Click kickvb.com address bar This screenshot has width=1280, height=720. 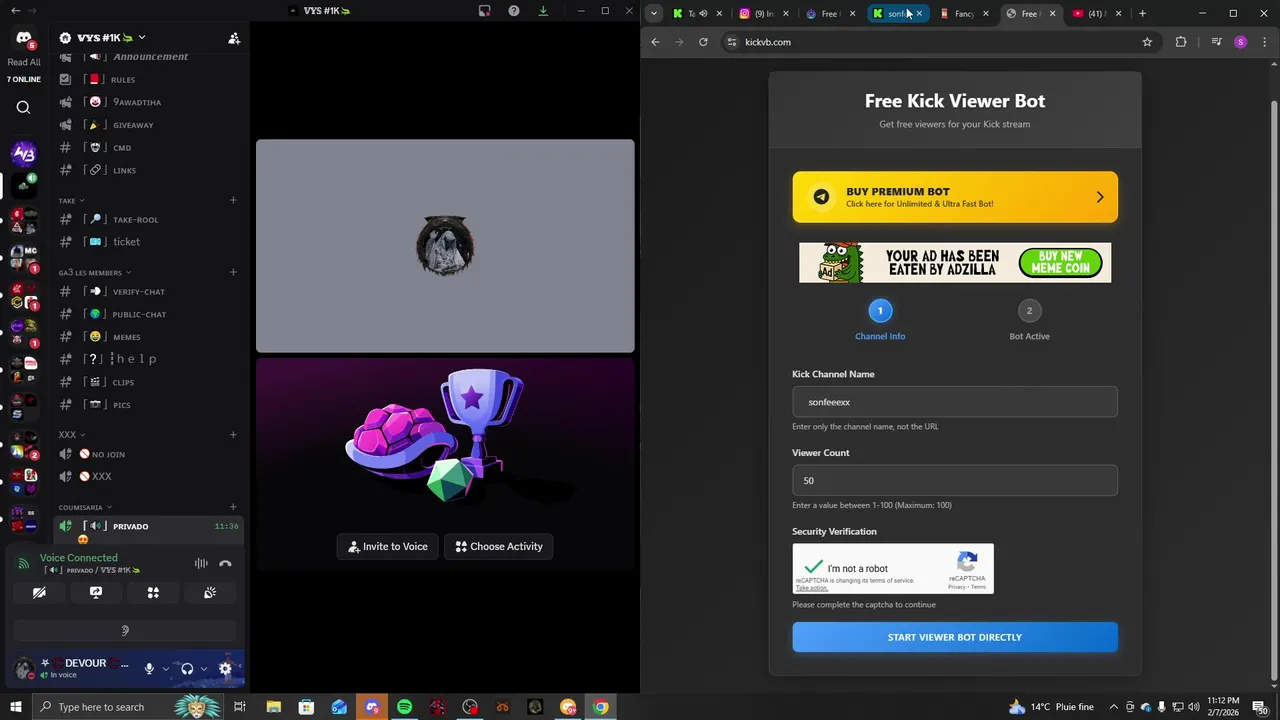(940, 42)
